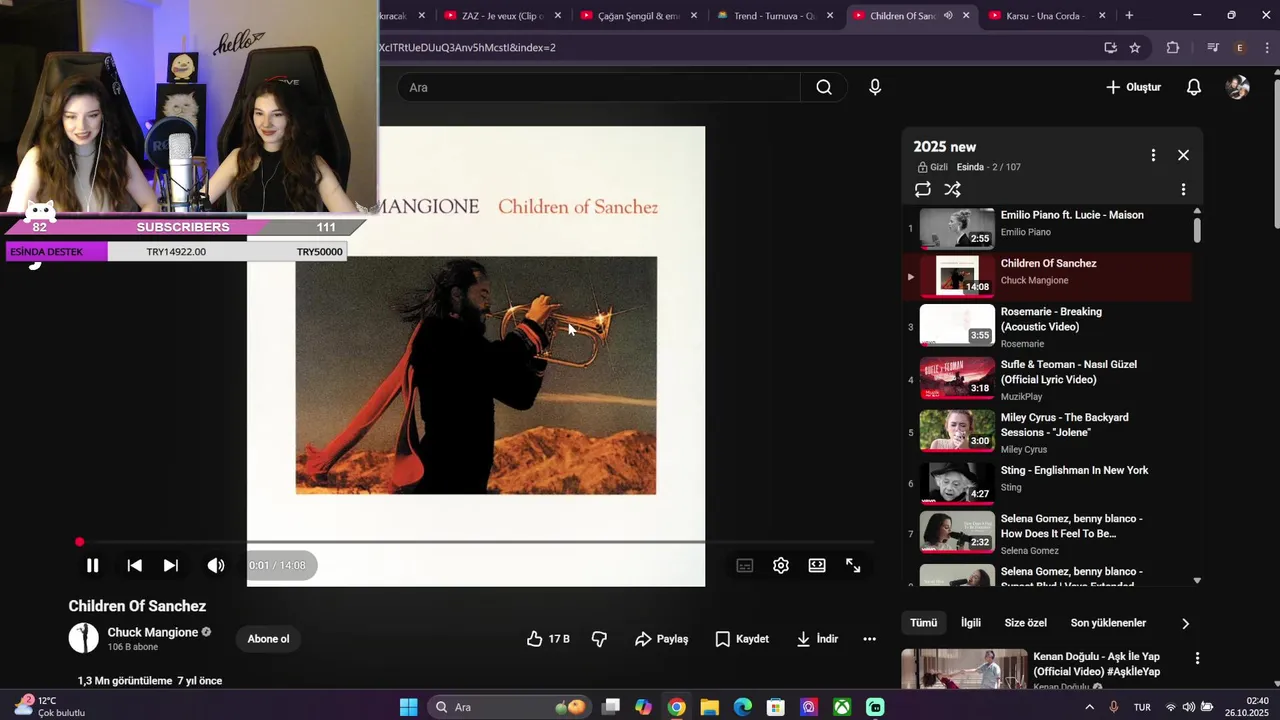Bookmark this page with star icon

coord(1135,47)
